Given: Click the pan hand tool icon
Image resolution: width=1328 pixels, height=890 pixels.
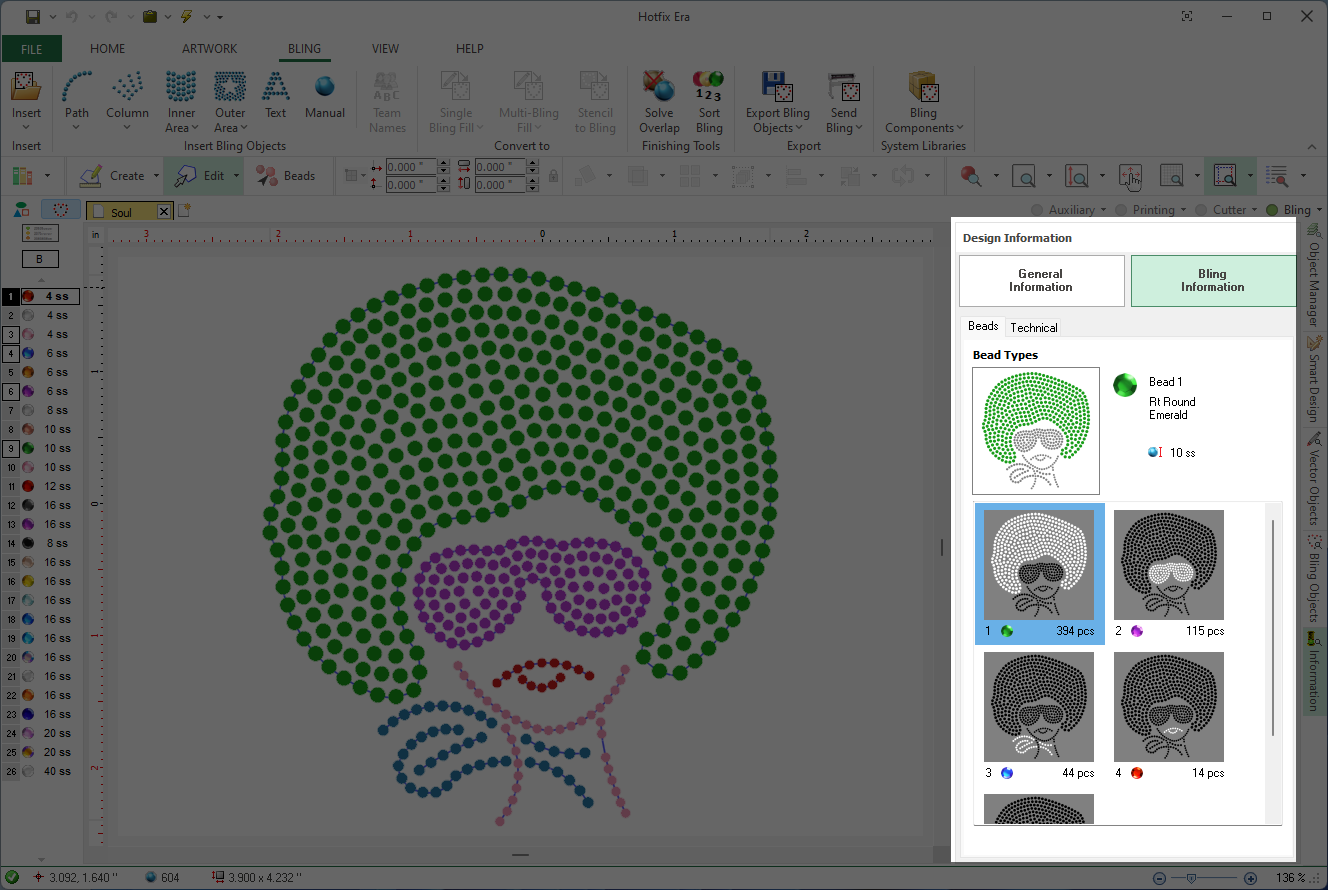Looking at the screenshot, I should coord(1130,176).
